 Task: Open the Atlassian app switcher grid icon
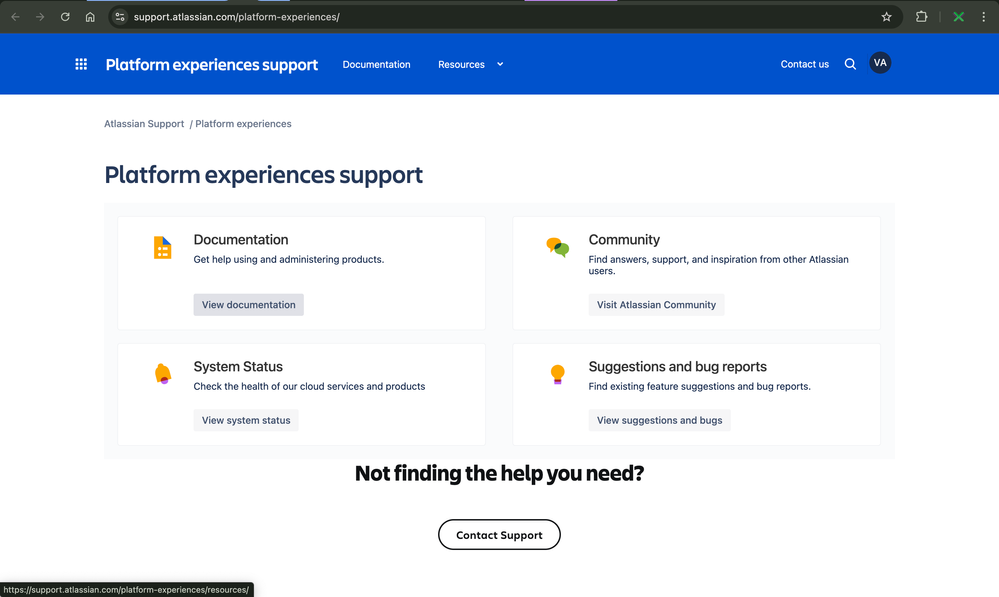coord(81,64)
